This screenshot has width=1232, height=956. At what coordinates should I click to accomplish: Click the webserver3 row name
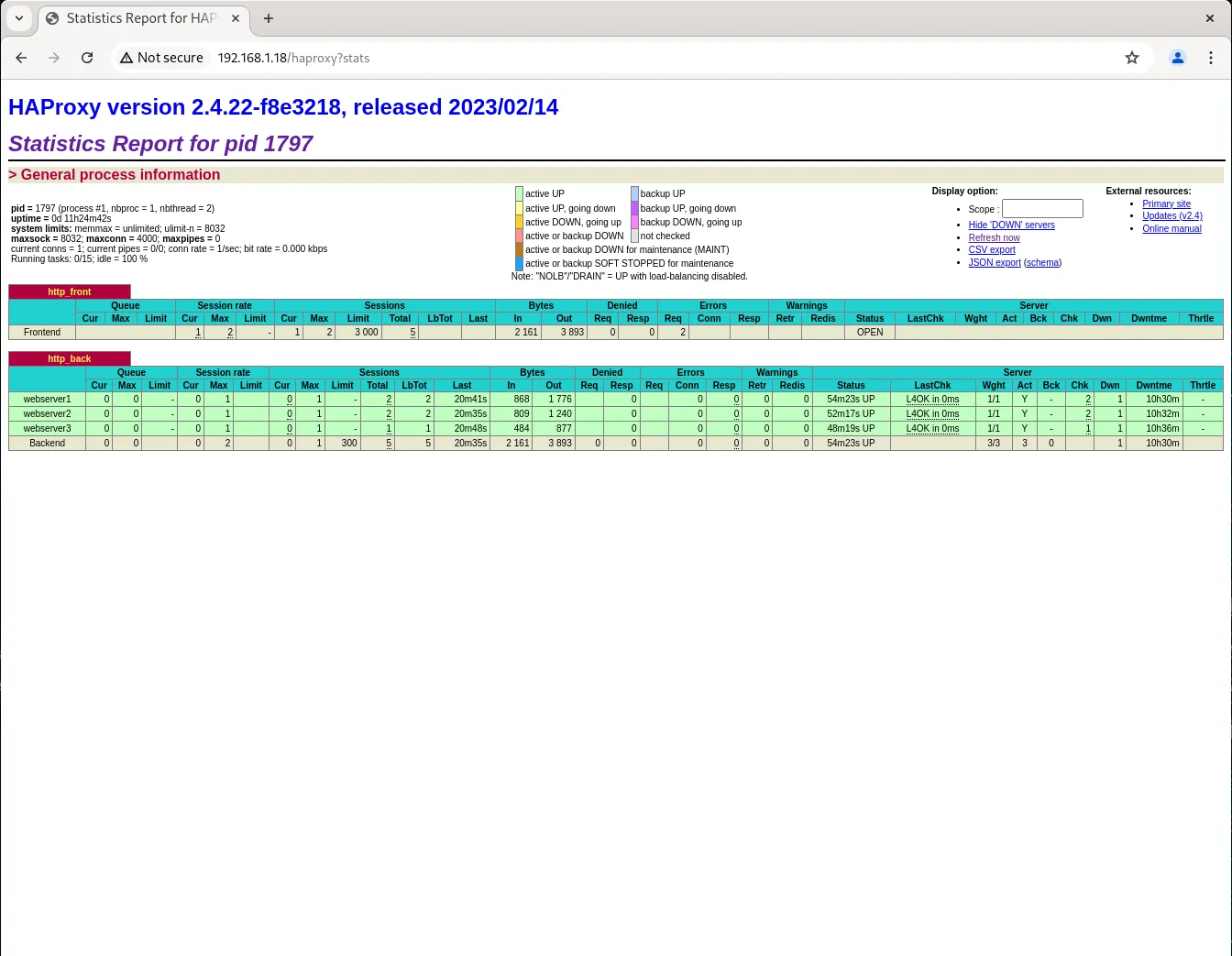tap(47, 429)
